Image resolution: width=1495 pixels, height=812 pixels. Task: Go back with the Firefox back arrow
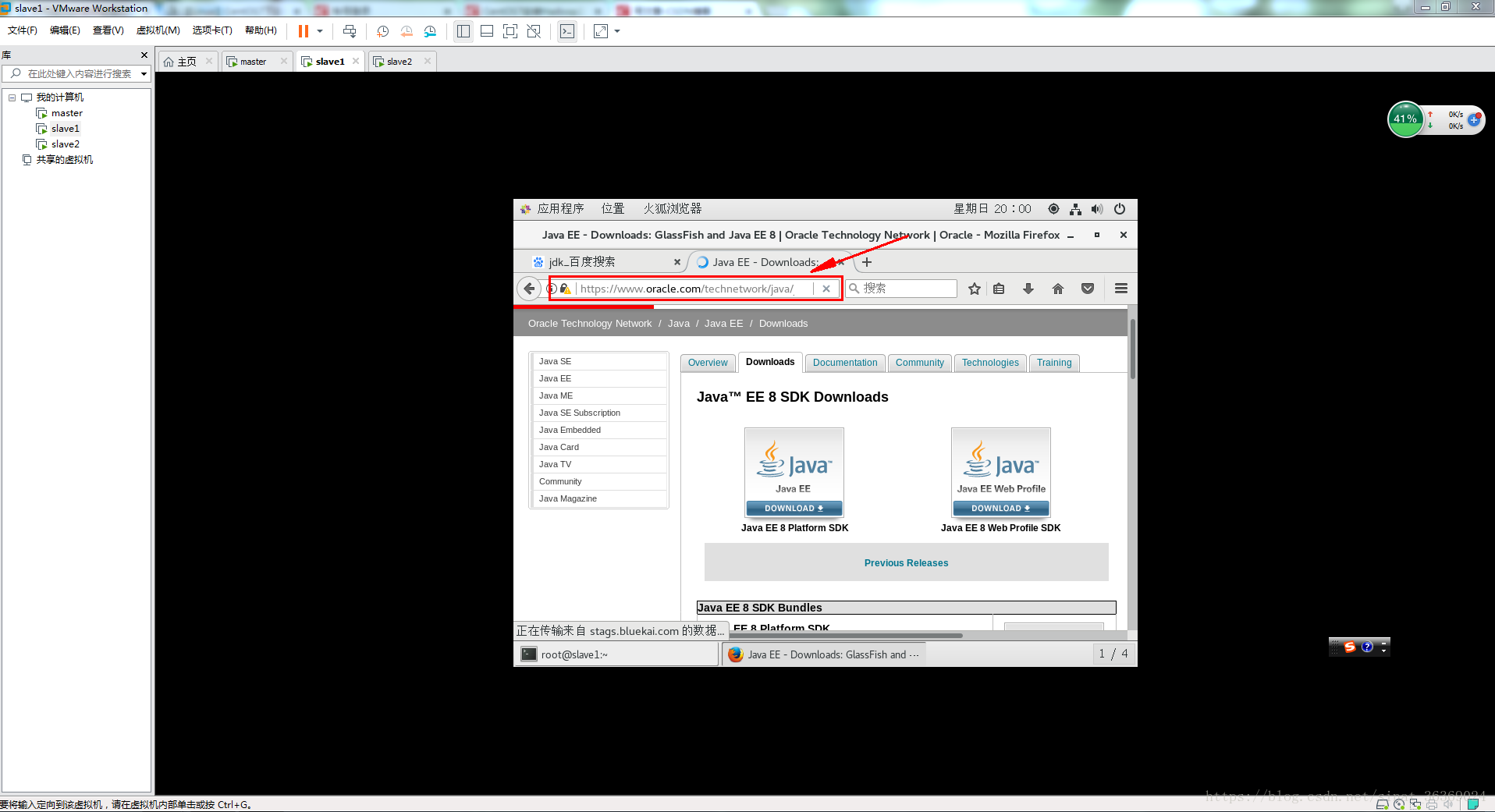pyautogui.click(x=529, y=289)
